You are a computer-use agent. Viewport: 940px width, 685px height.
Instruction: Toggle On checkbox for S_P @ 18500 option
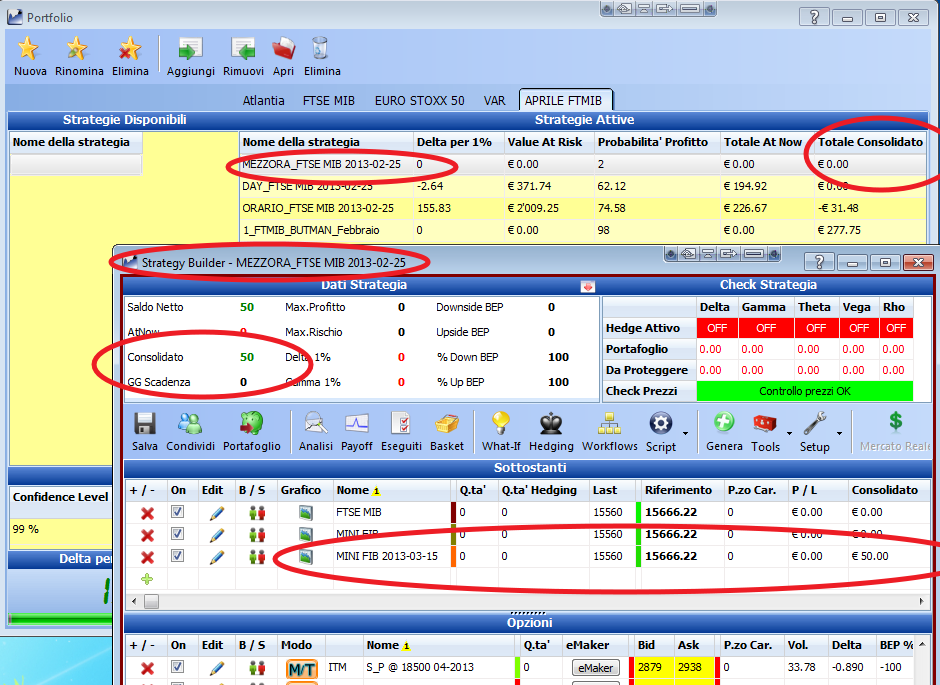click(177, 666)
